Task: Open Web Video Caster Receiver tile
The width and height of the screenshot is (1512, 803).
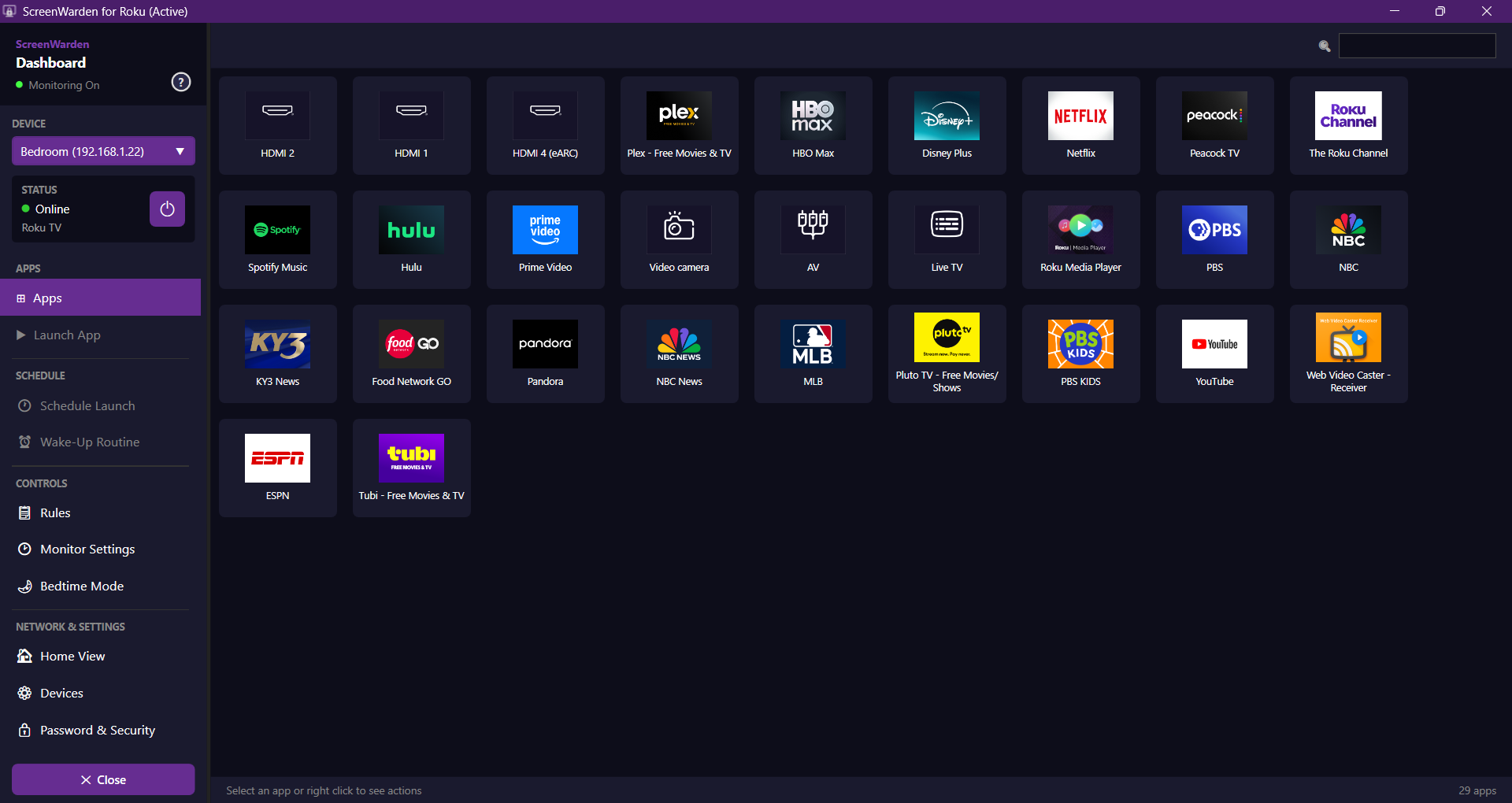Action: click(1348, 354)
